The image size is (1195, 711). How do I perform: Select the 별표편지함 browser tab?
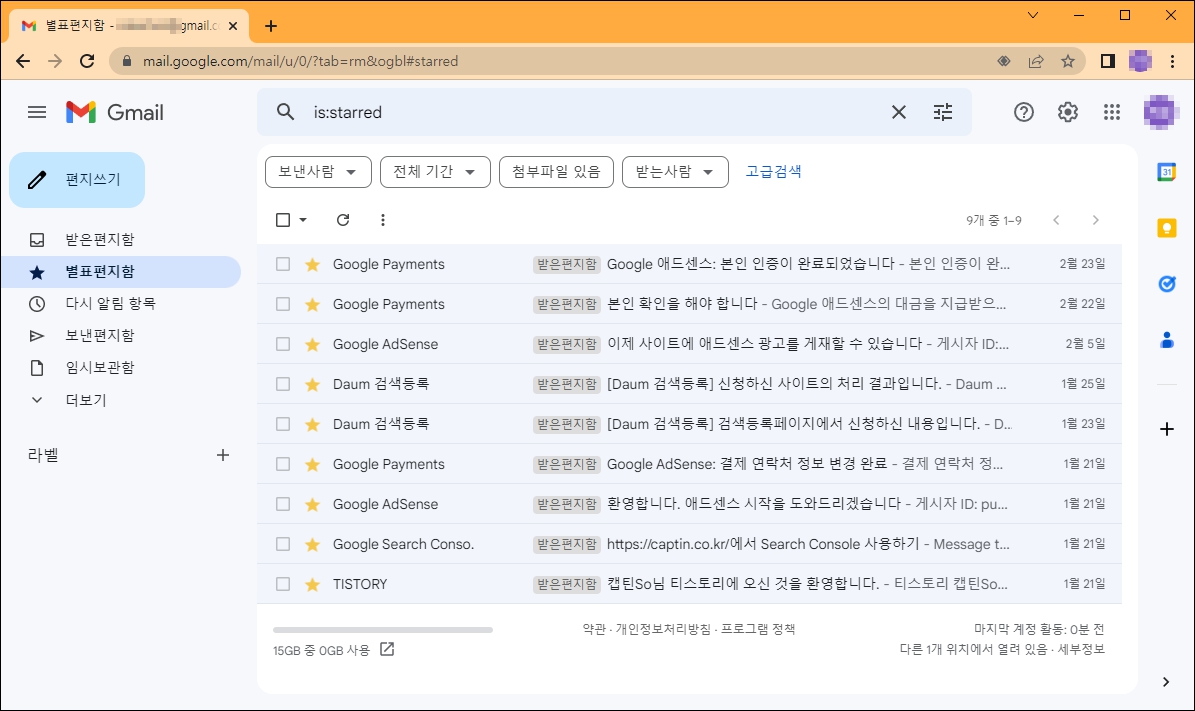(x=130, y=26)
